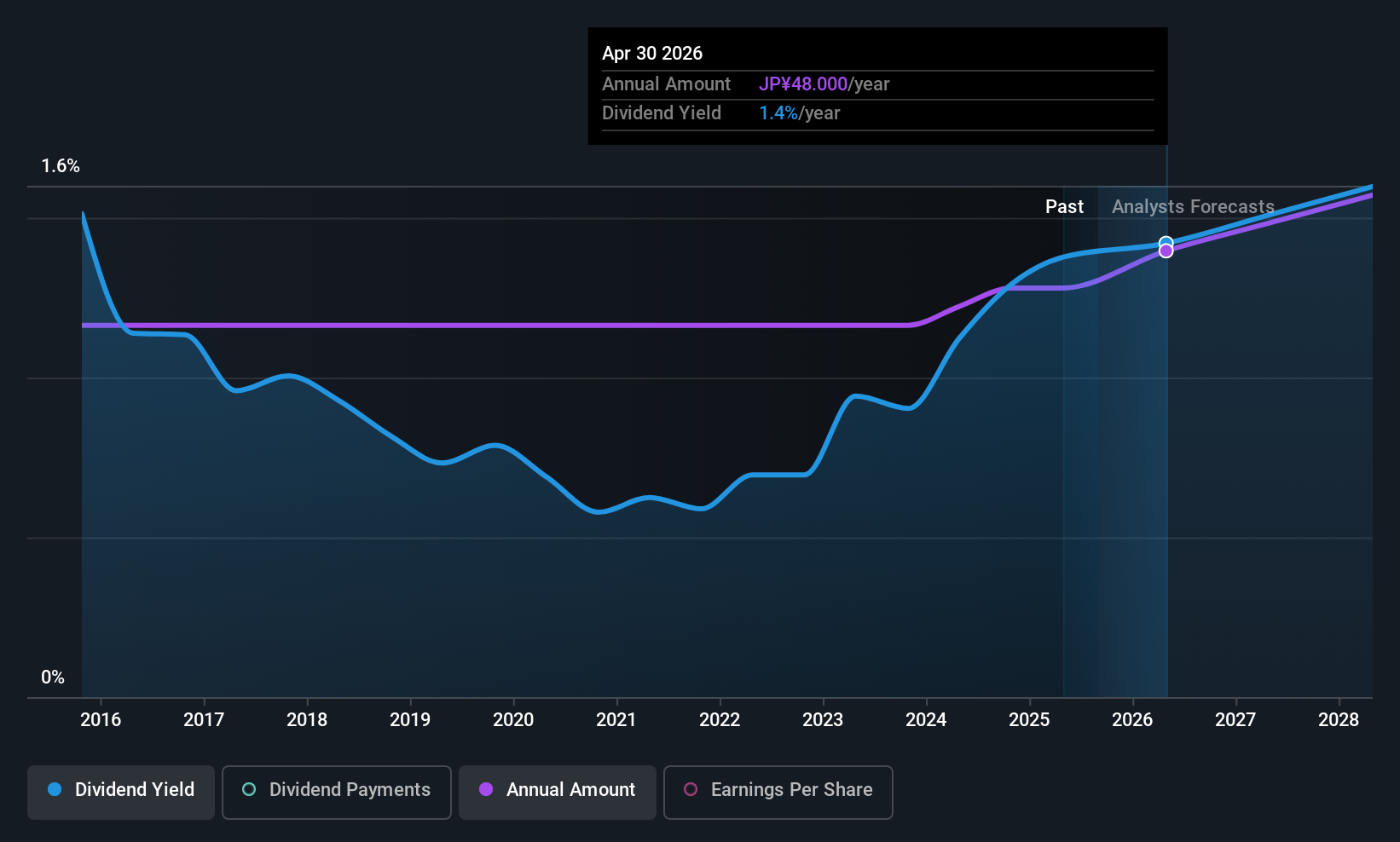
Task: Enable the Dividend Payments series
Action: tap(336, 792)
